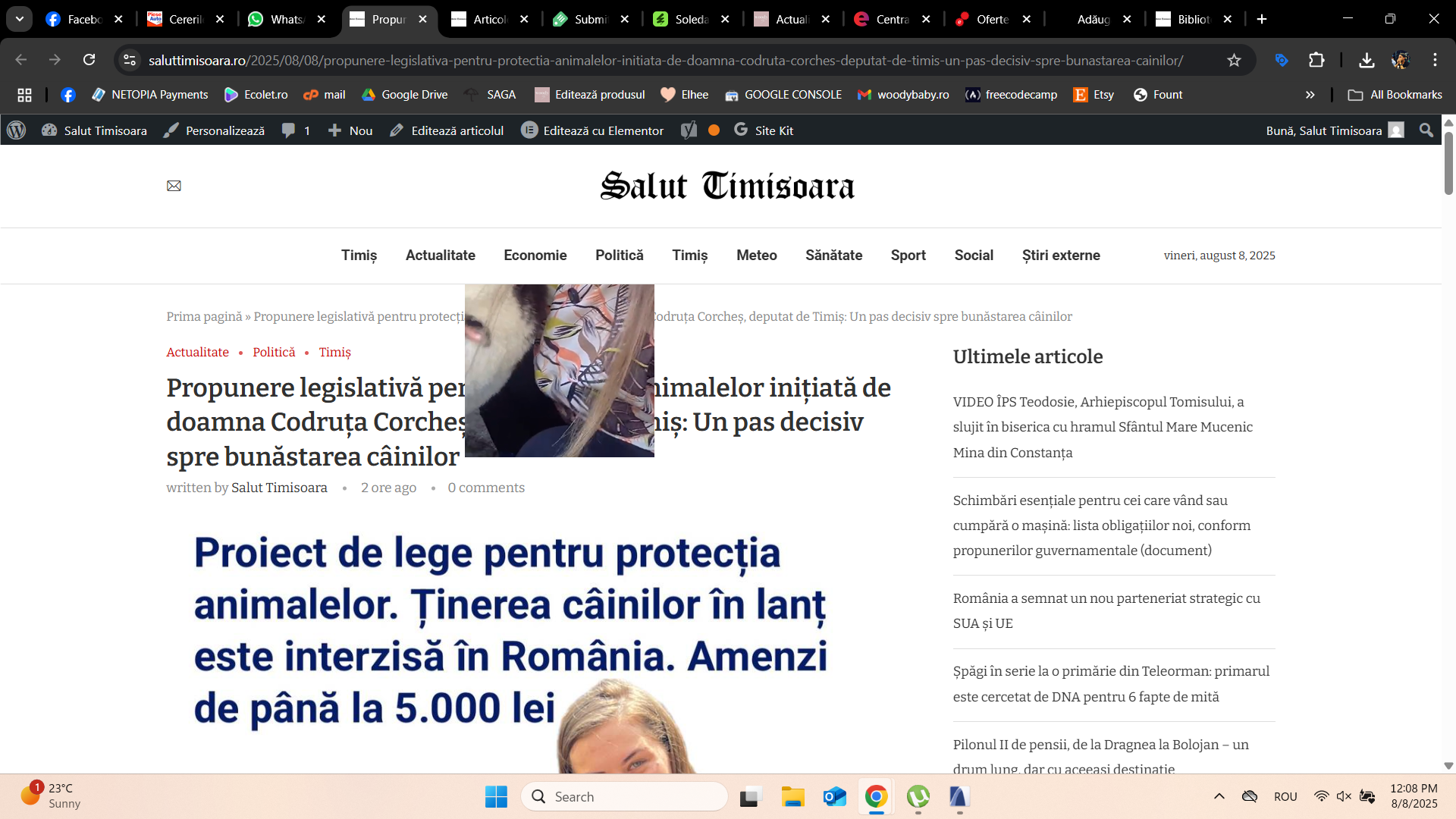Open the tab search dropdown arrow
The height and width of the screenshot is (819, 1456).
point(20,19)
